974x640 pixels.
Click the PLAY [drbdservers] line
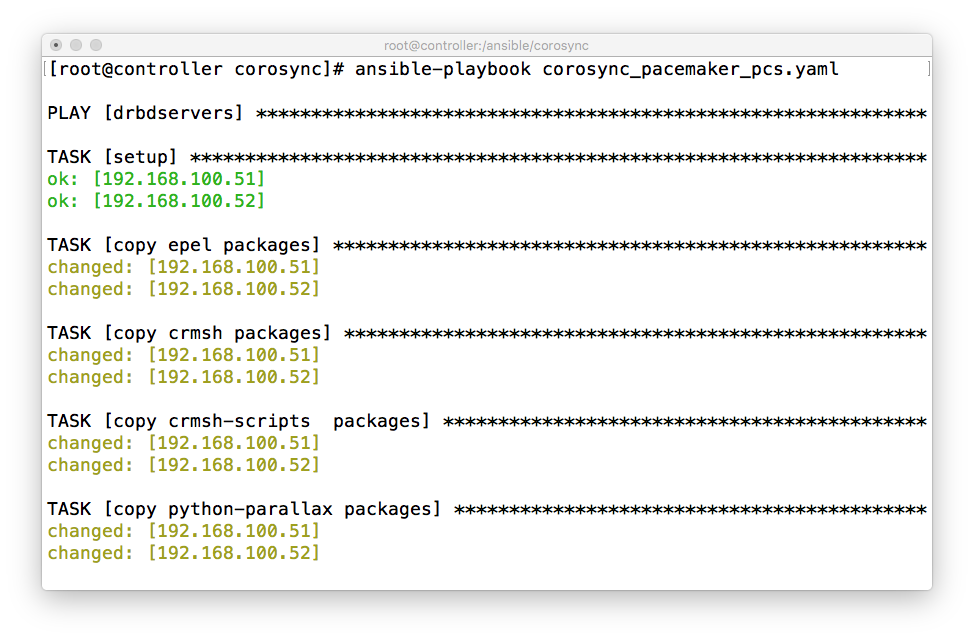point(487,113)
